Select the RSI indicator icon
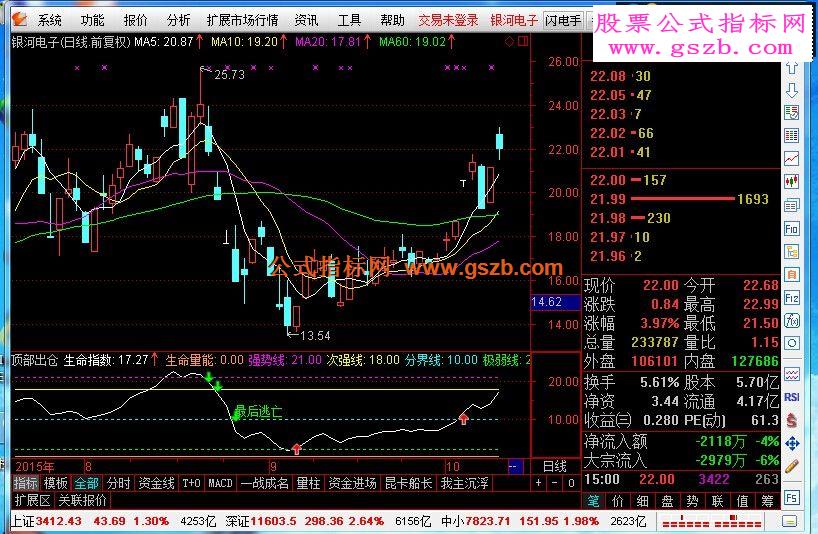 pos(792,397)
